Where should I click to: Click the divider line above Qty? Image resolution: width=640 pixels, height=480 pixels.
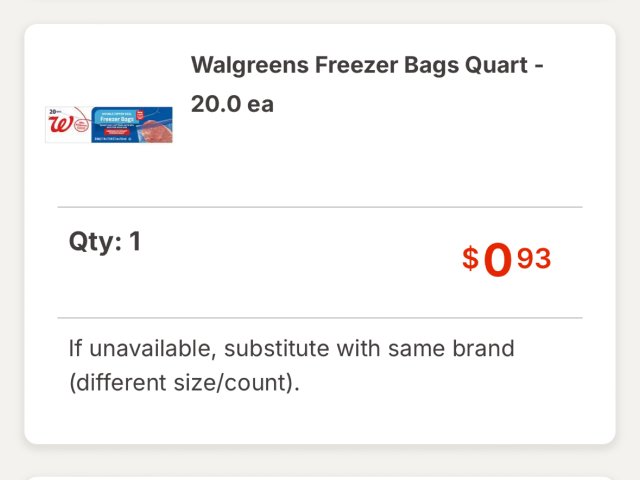(320, 207)
